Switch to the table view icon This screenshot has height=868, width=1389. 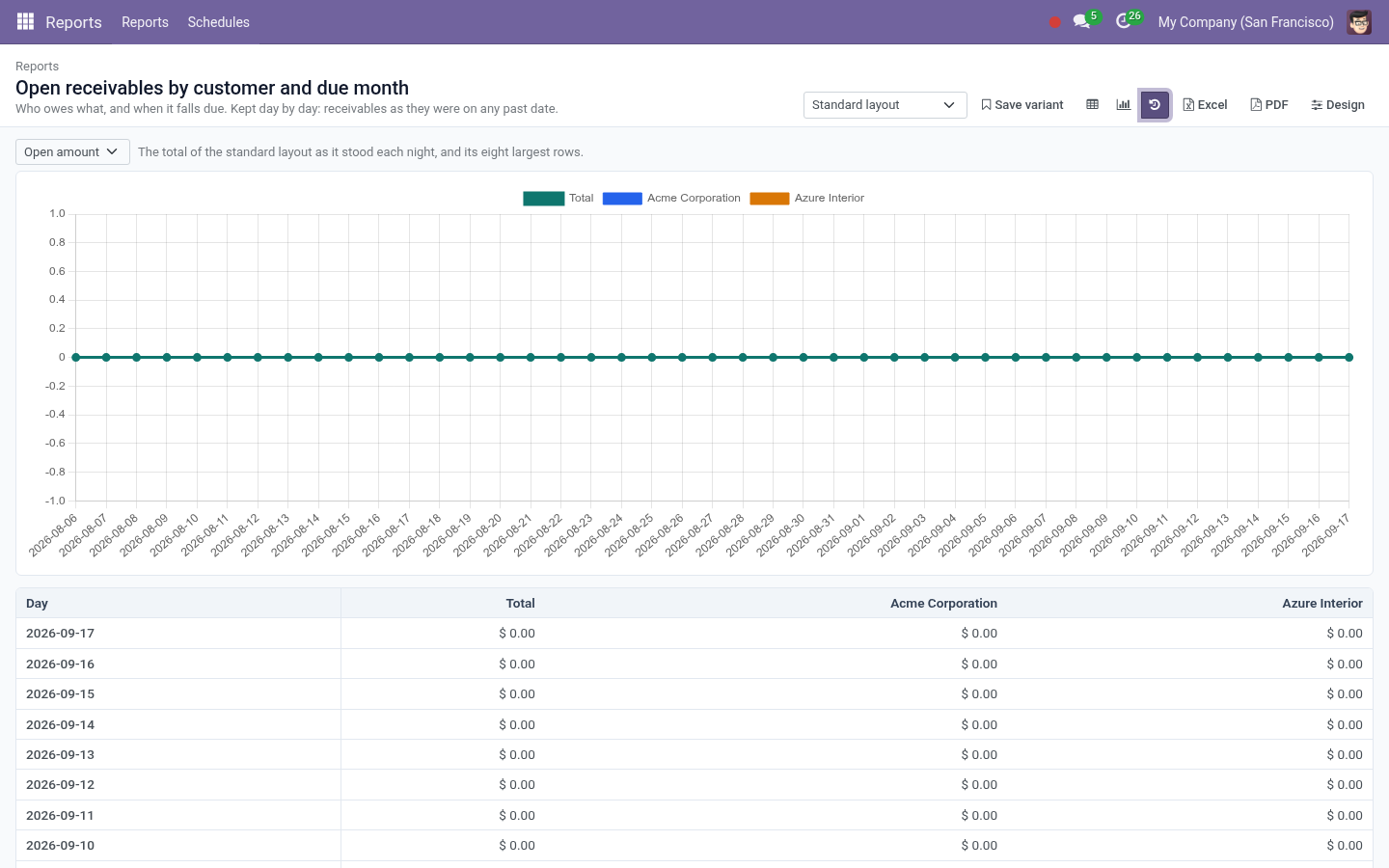[1092, 104]
